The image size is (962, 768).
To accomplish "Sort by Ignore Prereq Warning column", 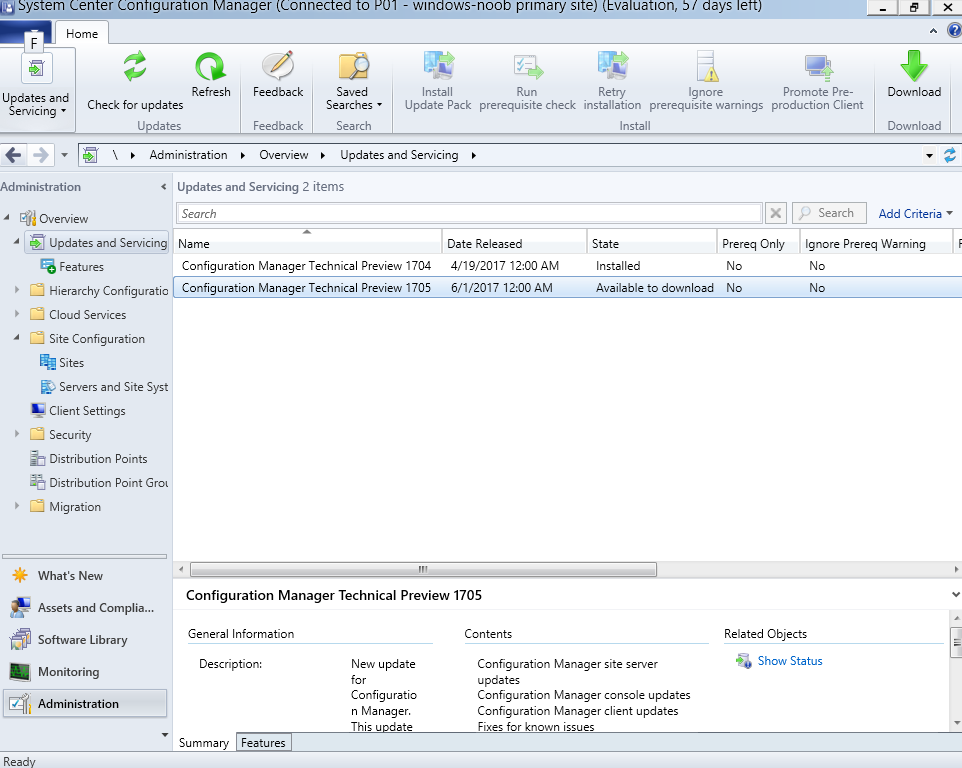I will click(876, 243).
